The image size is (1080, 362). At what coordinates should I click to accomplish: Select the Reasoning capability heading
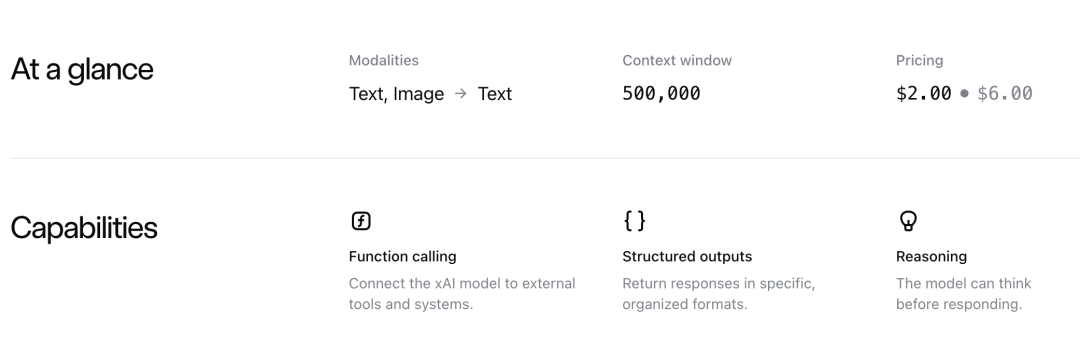(931, 256)
